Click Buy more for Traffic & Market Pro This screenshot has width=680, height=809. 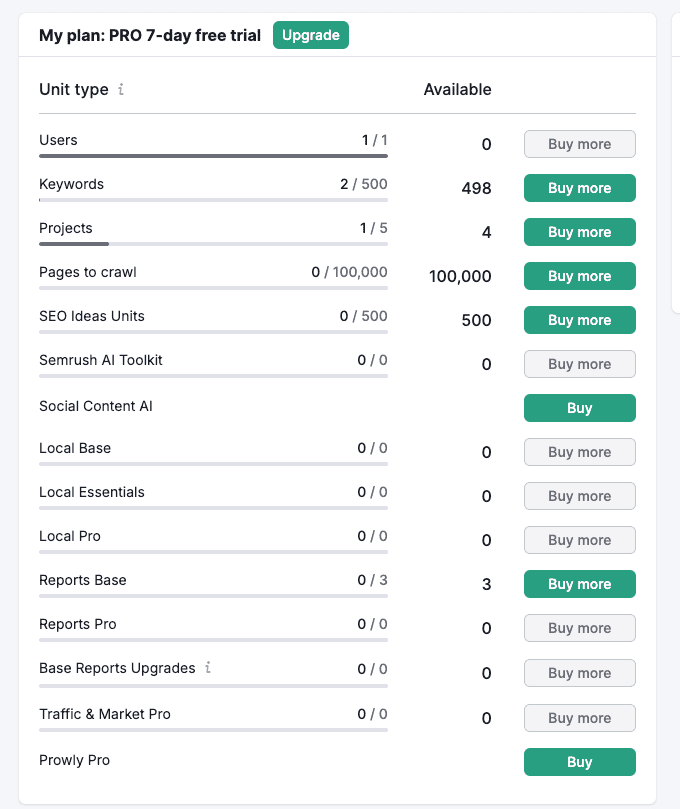point(579,718)
